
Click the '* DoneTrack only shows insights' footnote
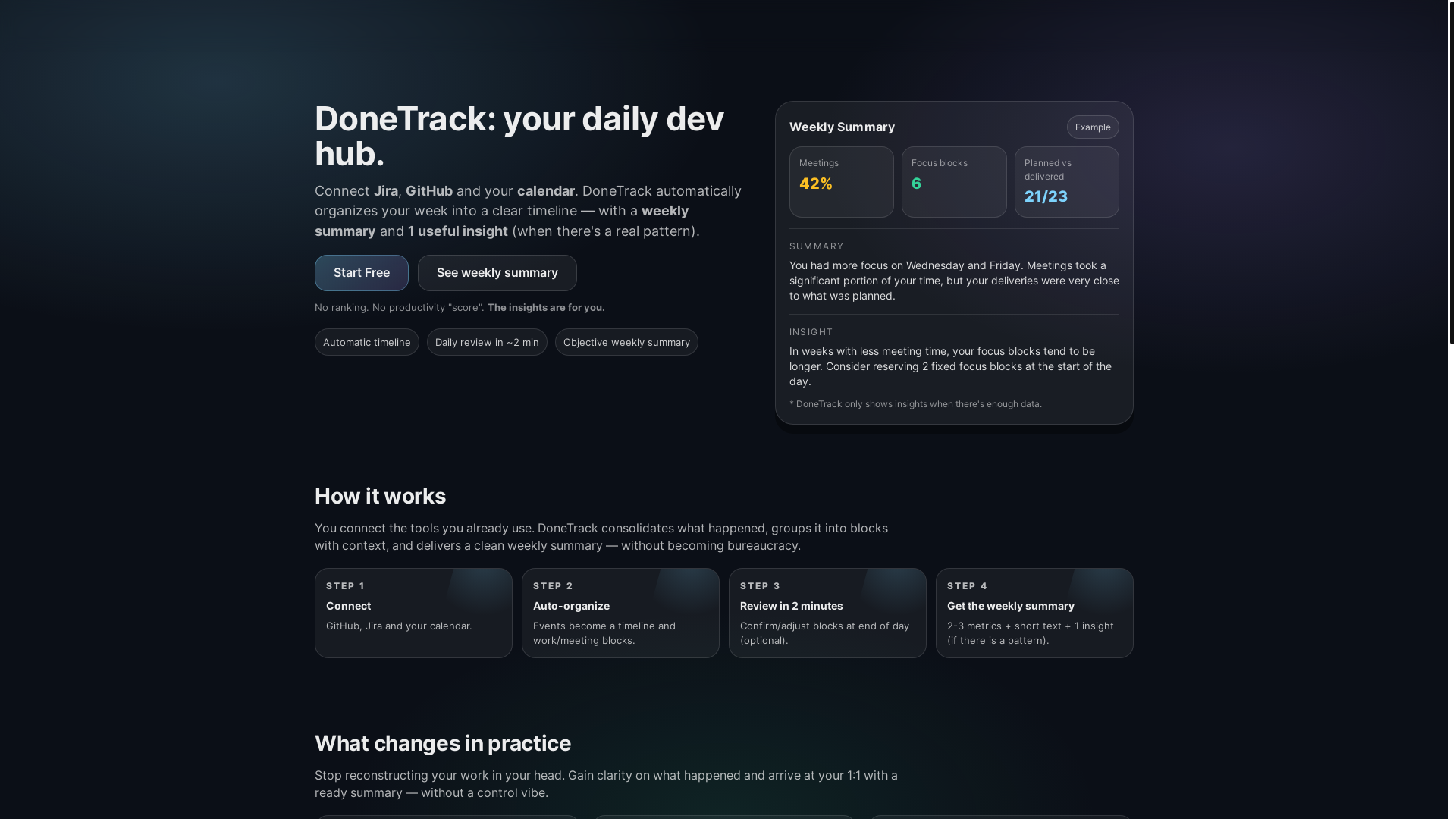coord(915,404)
